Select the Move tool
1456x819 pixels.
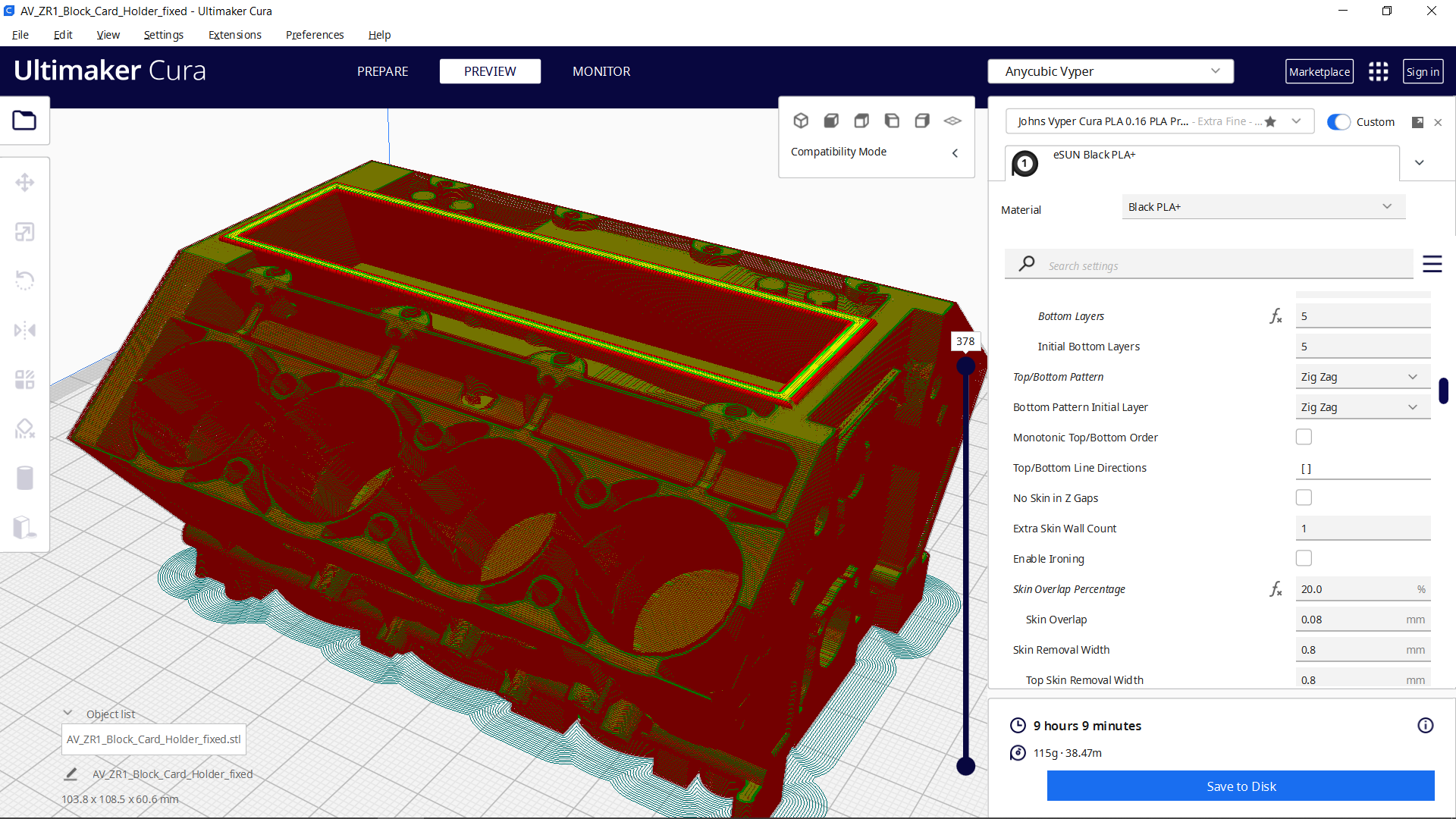25,182
